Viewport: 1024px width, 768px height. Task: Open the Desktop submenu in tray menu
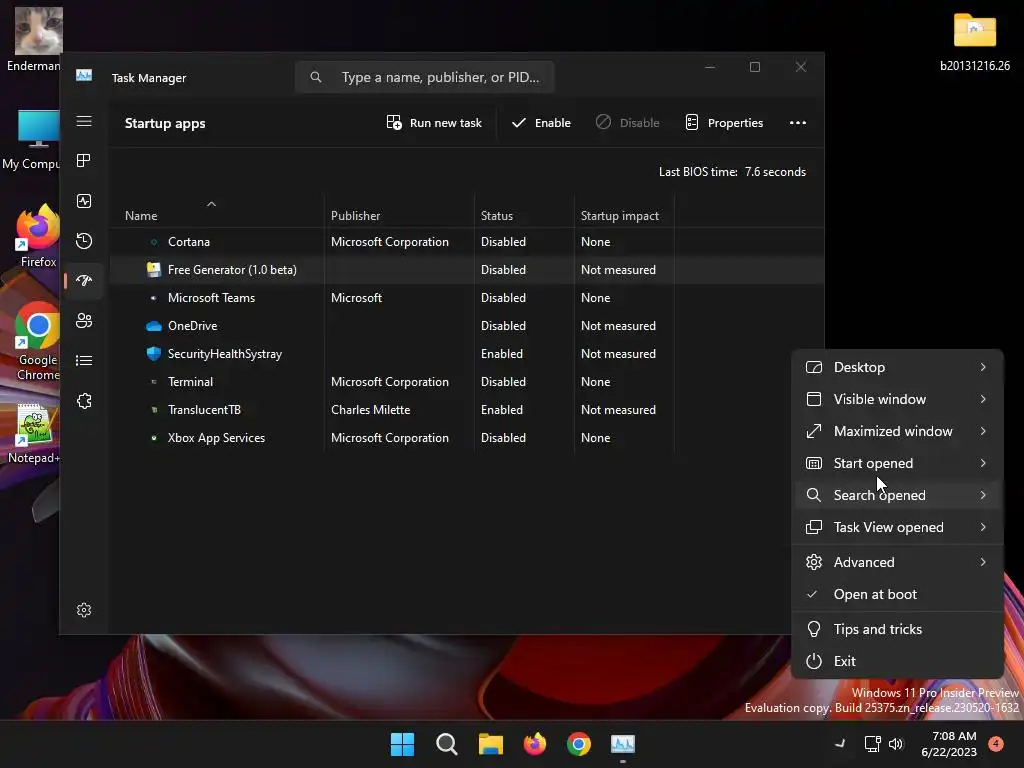coord(897,367)
